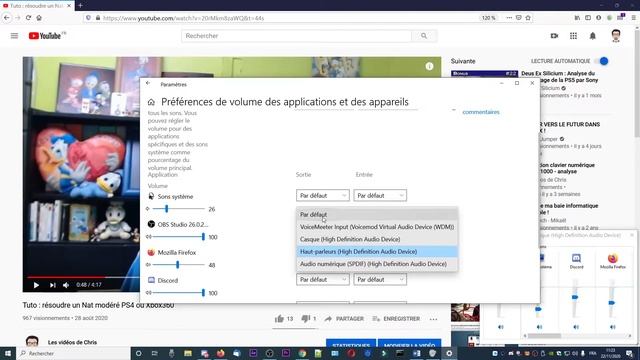Image resolution: width=640 pixels, height=360 pixels.
Task: Mute Sons système using its small speaker icon
Action: click(148, 209)
